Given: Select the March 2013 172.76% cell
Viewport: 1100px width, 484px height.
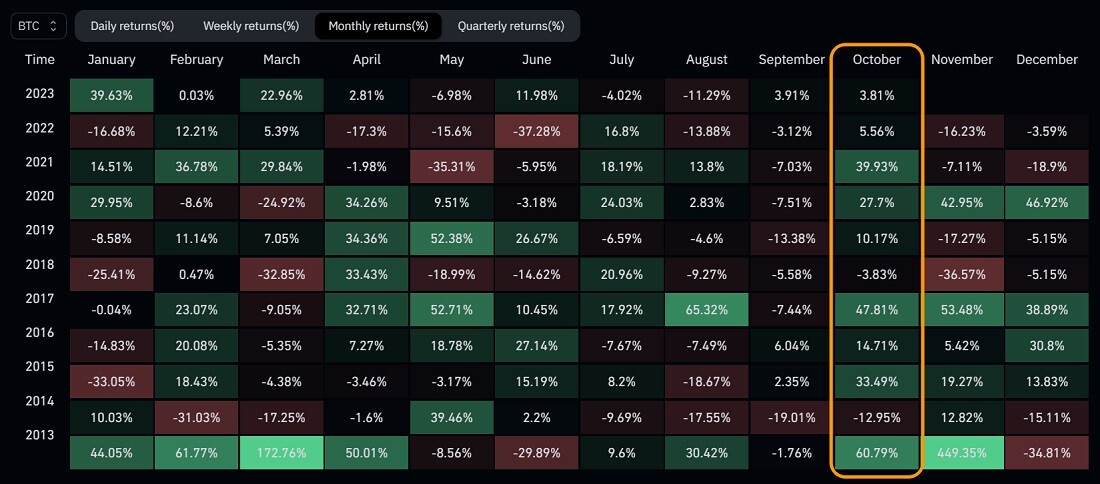Looking at the screenshot, I should coord(282,453).
